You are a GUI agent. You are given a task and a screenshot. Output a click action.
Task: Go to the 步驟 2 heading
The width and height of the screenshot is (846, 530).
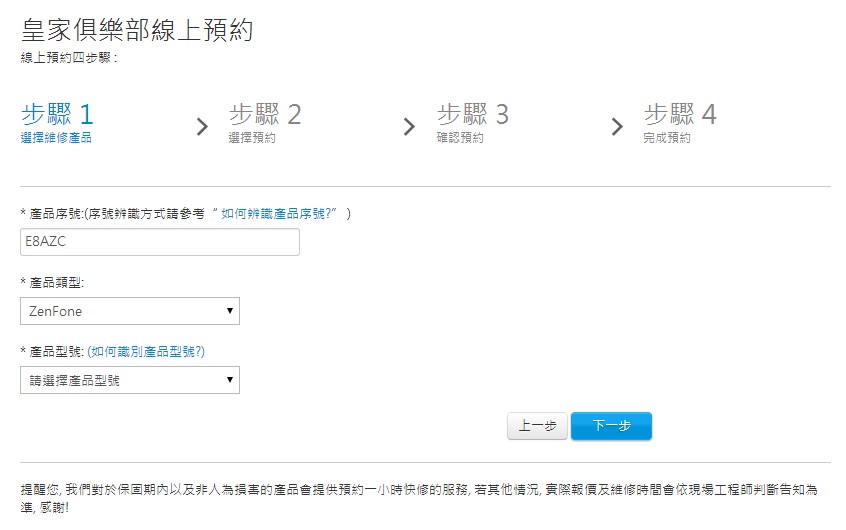(x=264, y=113)
